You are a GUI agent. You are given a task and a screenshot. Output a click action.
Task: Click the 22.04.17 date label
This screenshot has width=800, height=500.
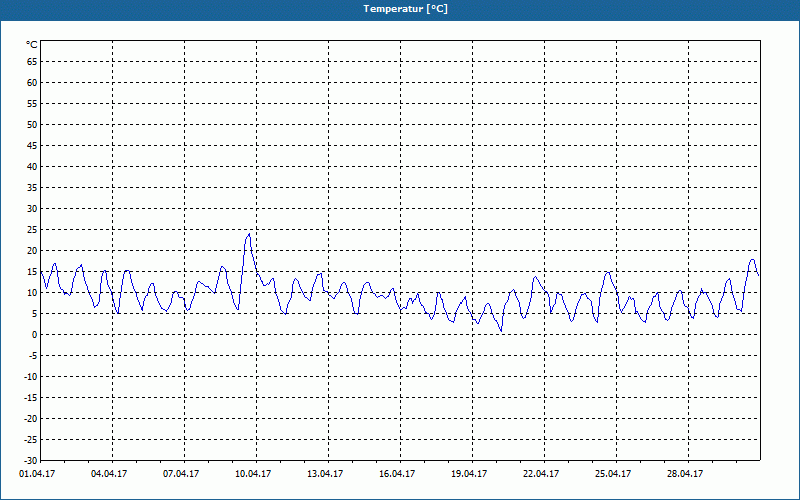coord(541,474)
